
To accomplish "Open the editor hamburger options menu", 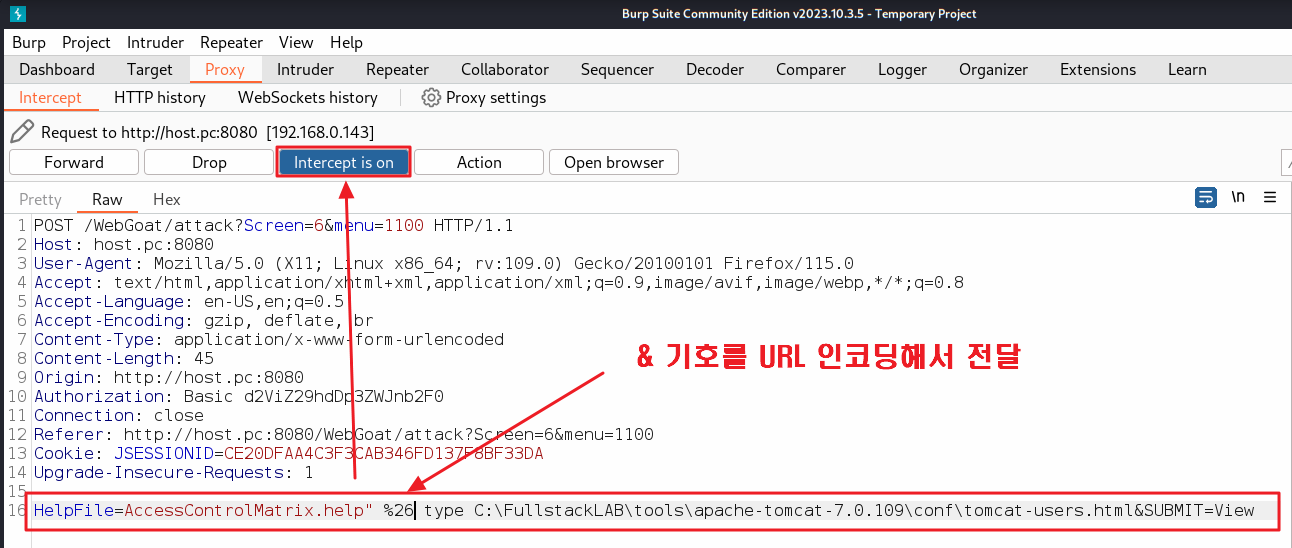I will pos(1270,197).
